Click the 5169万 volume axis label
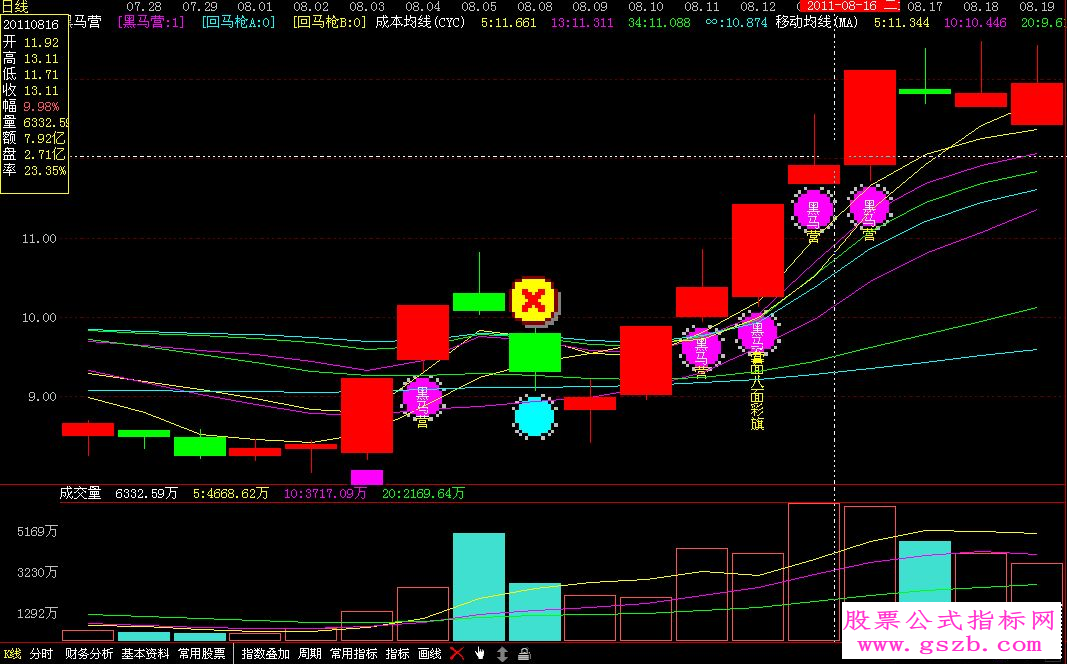Screen dimensions: 1067x664 [39, 531]
